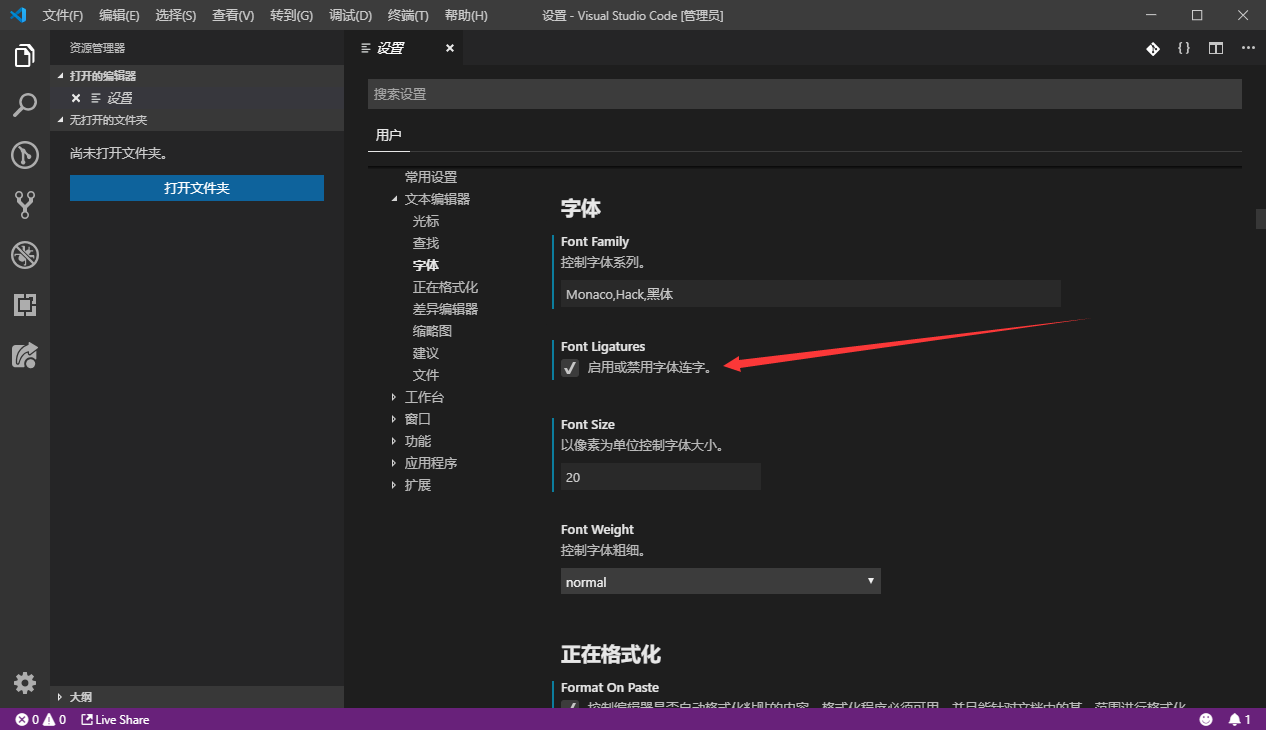Collapse the 打开的编辑器 panel header

[x=197, y=76]
